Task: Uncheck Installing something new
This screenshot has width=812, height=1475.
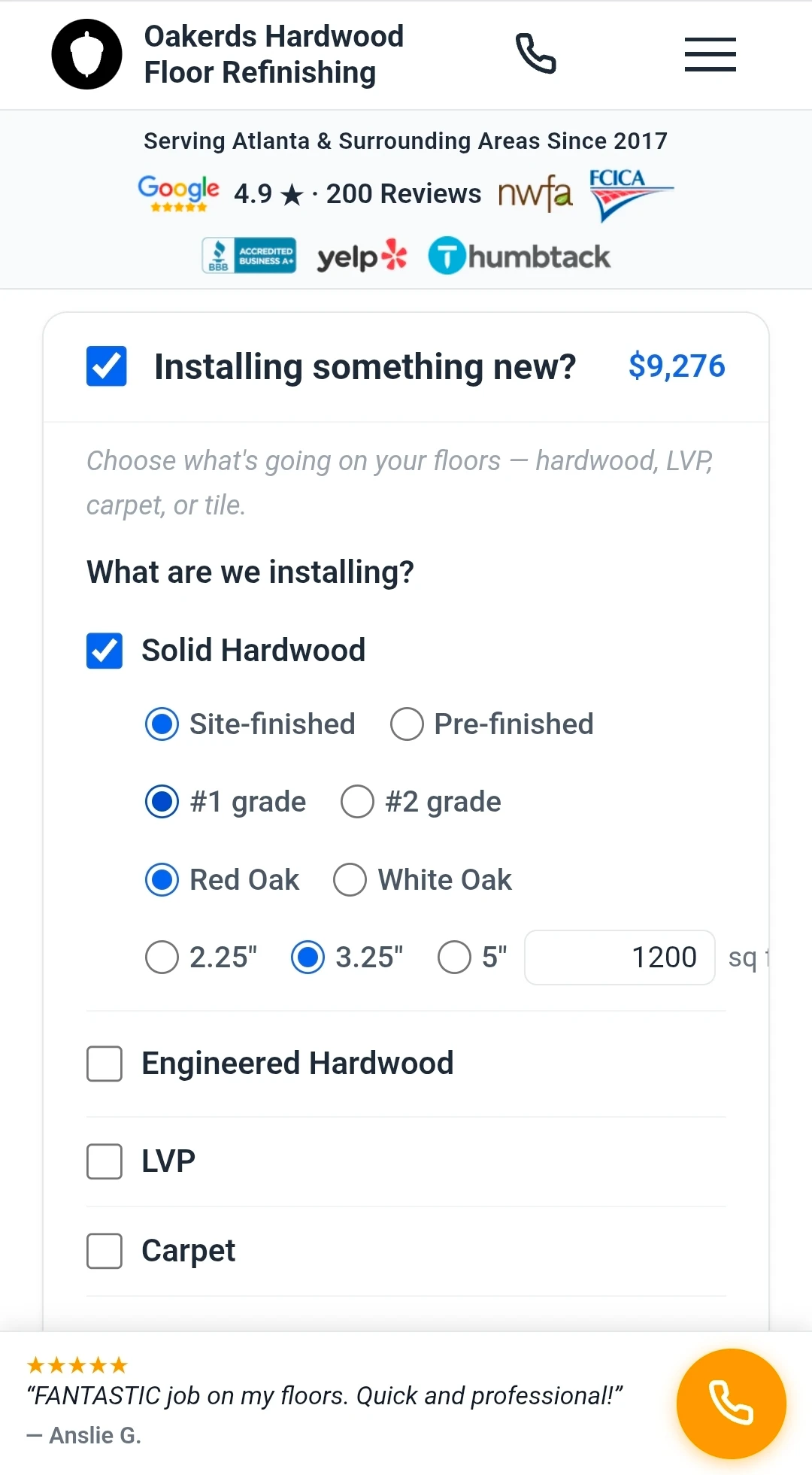Action: pos(106,367)
